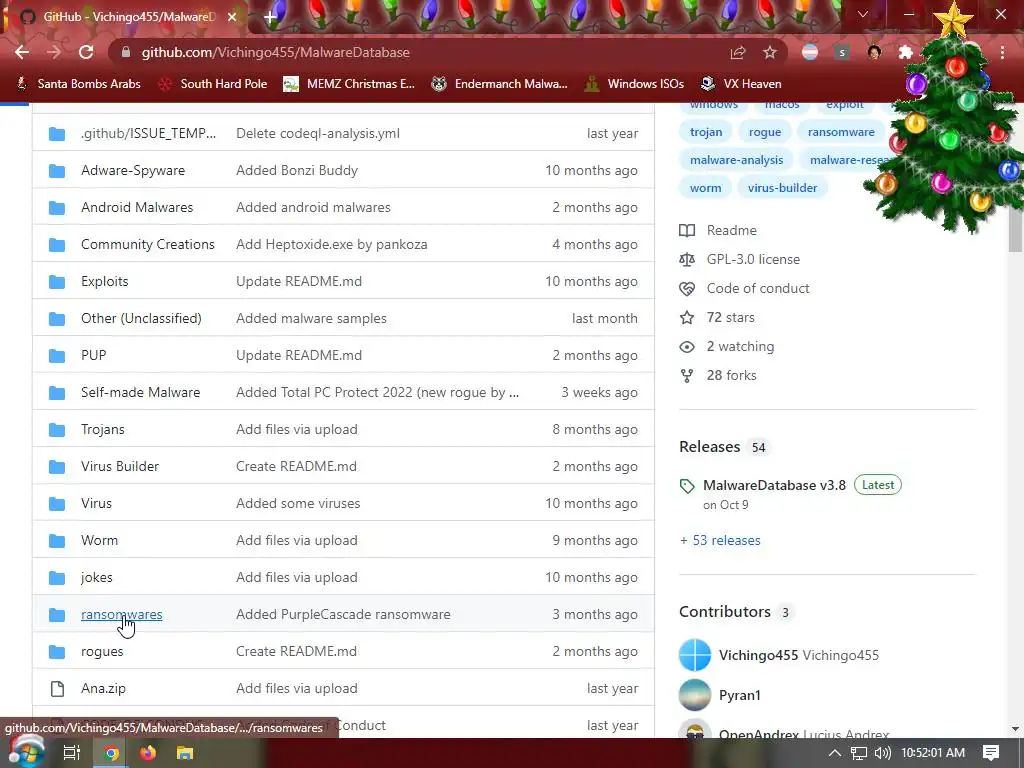Screen dimensions: 1024x768
Task: Open the Worm folder
Action: tap(99, 541)
